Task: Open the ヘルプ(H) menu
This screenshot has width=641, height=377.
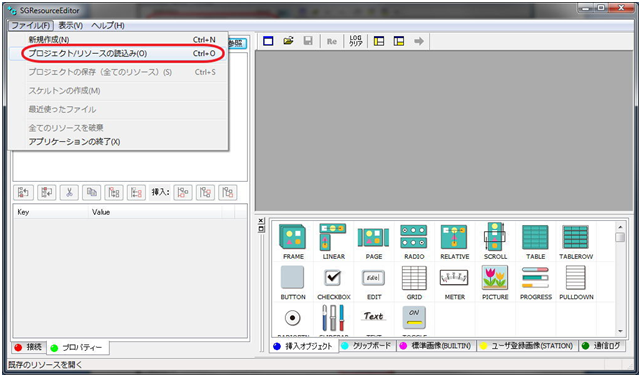Action: tap(108, 25)
